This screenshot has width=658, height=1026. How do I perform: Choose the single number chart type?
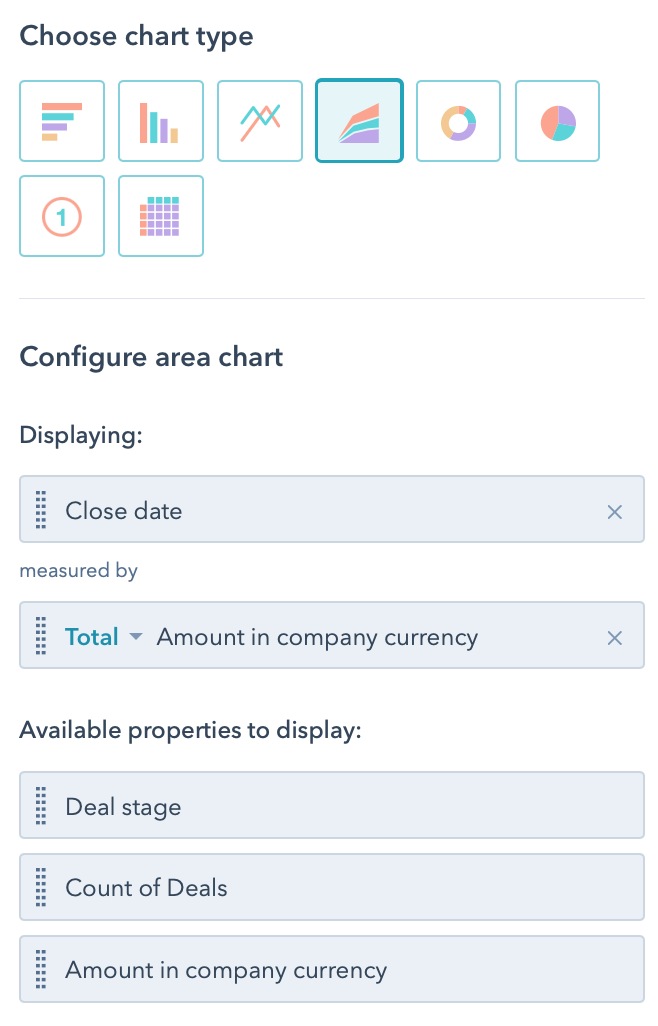[x=61, y=215]
